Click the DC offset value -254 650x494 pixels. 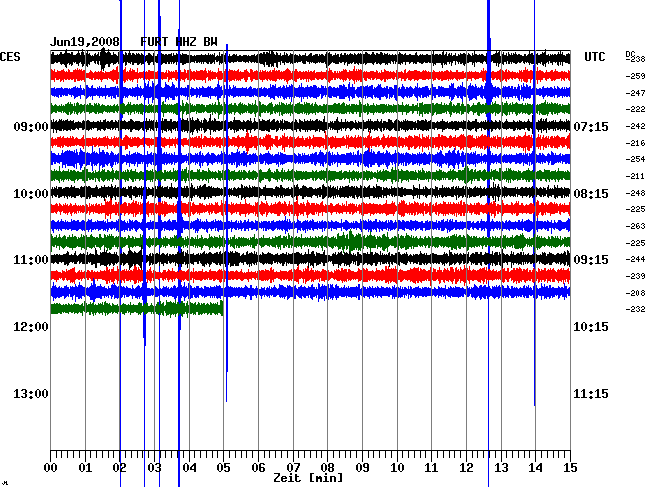click(635, 159)
